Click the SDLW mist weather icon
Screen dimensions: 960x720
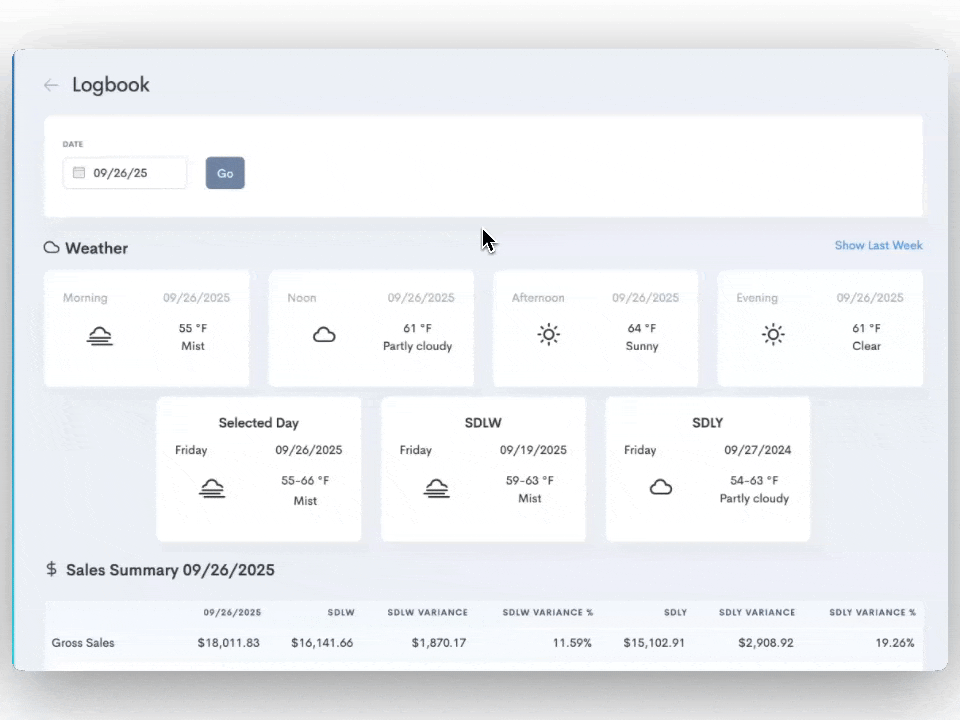point(436,488)
